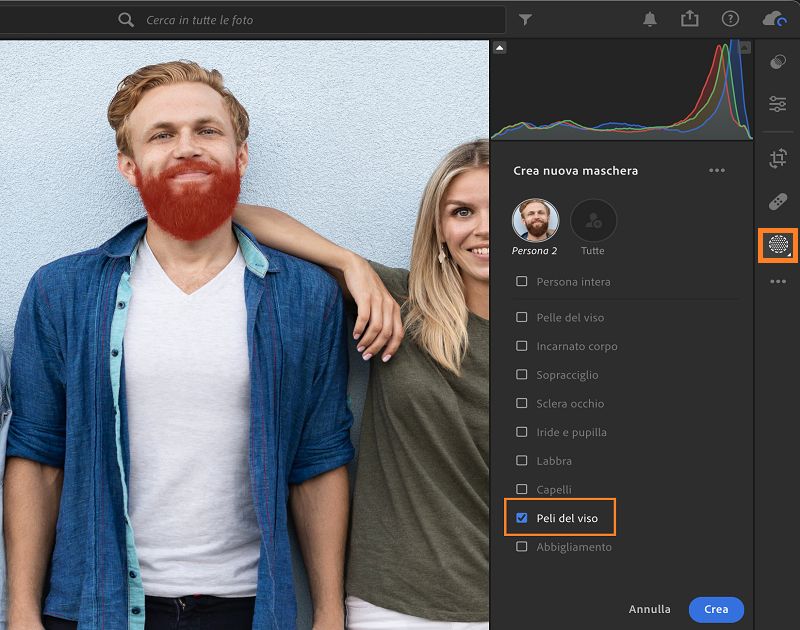Viewport: 800px width, 630px height.
Task: Select the healing brush tool
Action: click(x=778, y=202)
